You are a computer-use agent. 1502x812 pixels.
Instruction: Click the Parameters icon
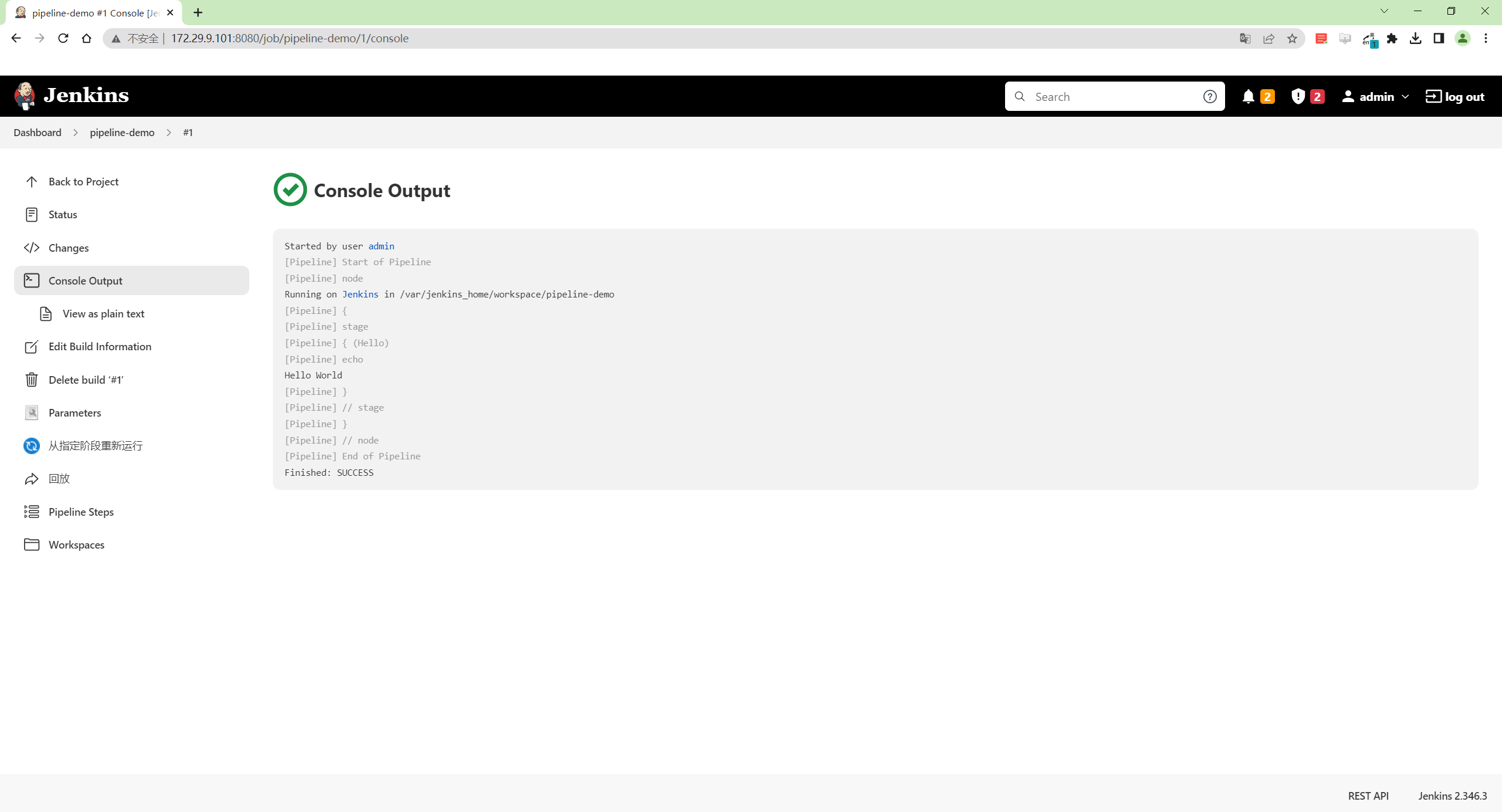point(32,412)
